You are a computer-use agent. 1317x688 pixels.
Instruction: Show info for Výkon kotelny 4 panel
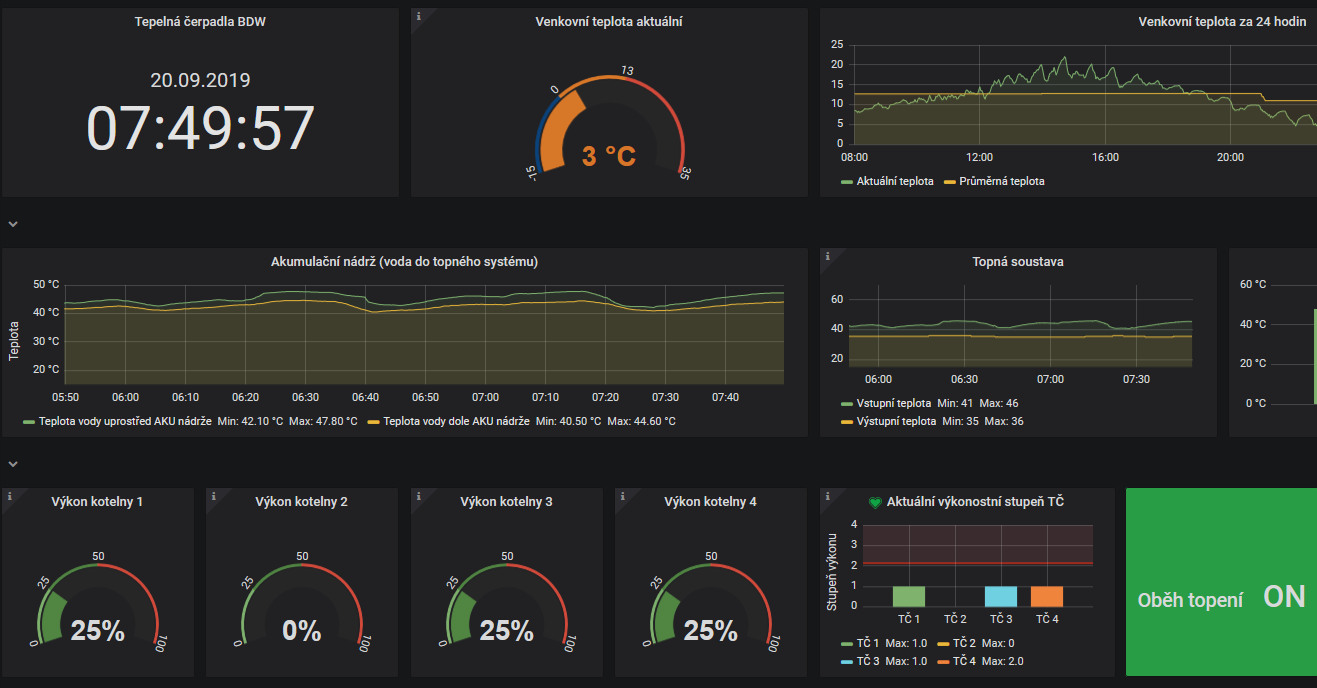622,495
